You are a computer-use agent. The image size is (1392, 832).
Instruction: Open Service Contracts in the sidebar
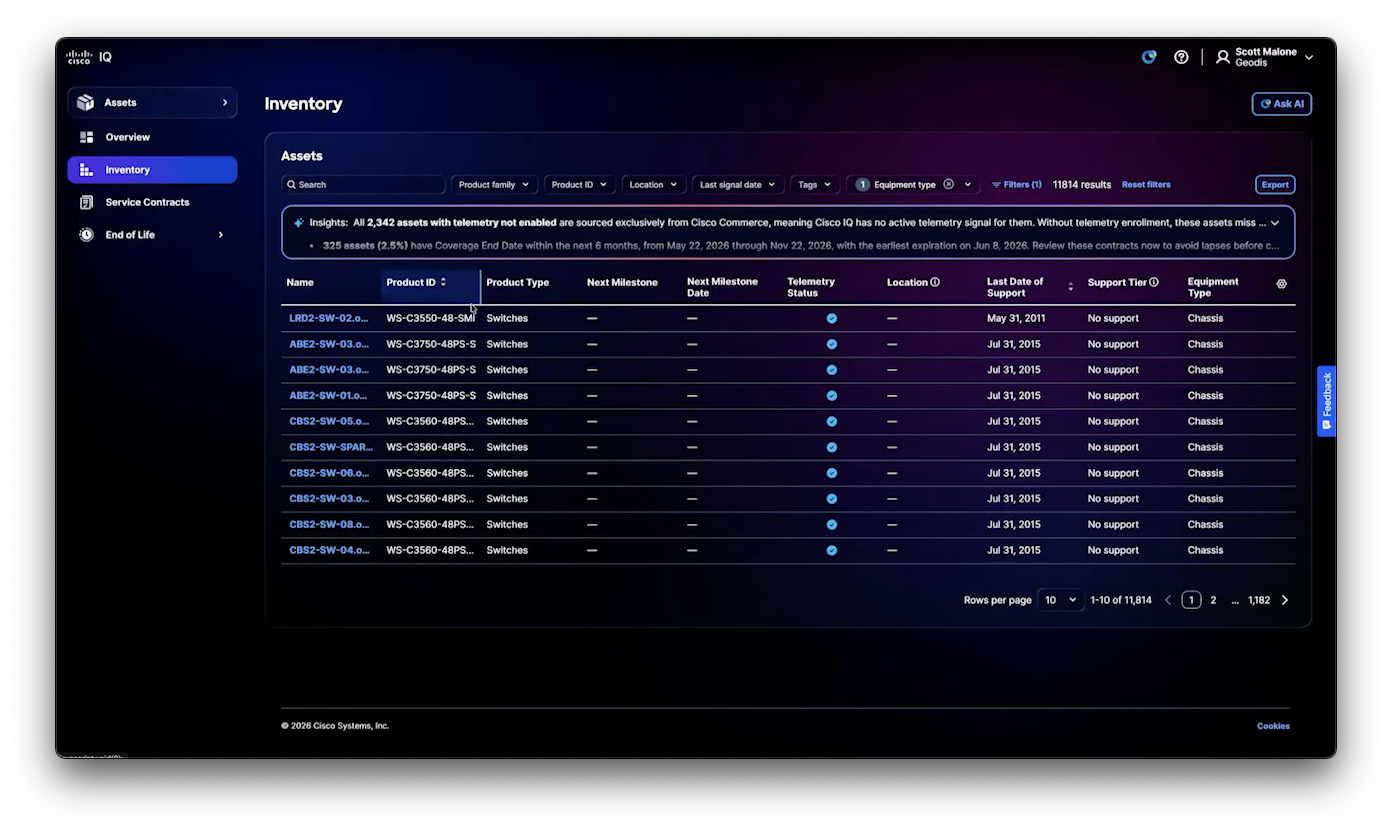pyautogui.click(x=147, y=202)
